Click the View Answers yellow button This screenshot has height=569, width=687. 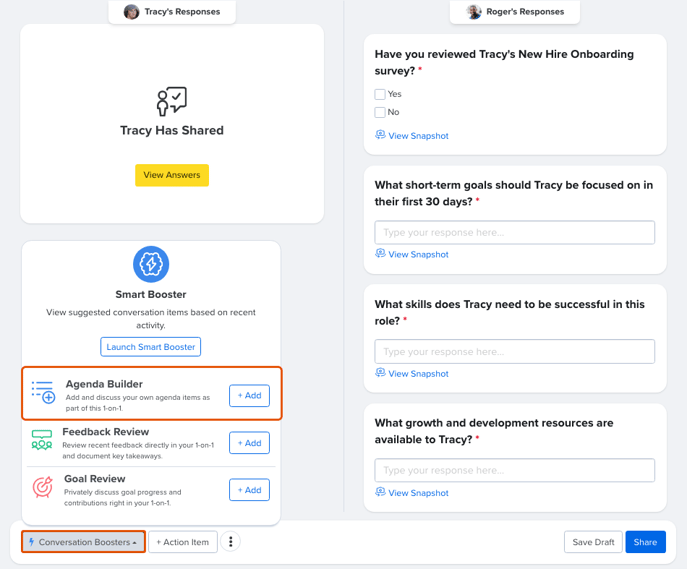click(x=172, y=175)
